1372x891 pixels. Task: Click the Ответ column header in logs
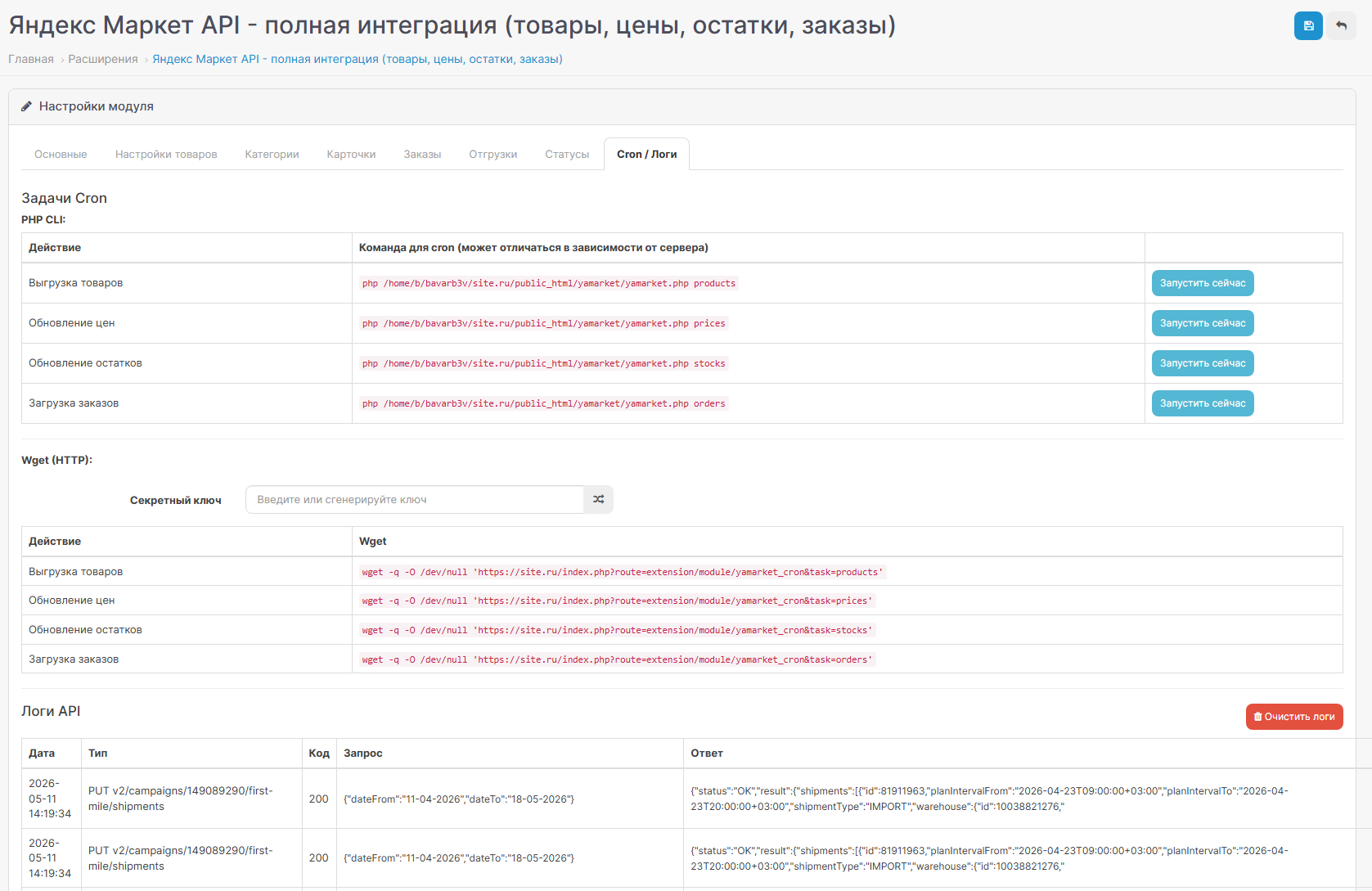click(x=707, y=754)
